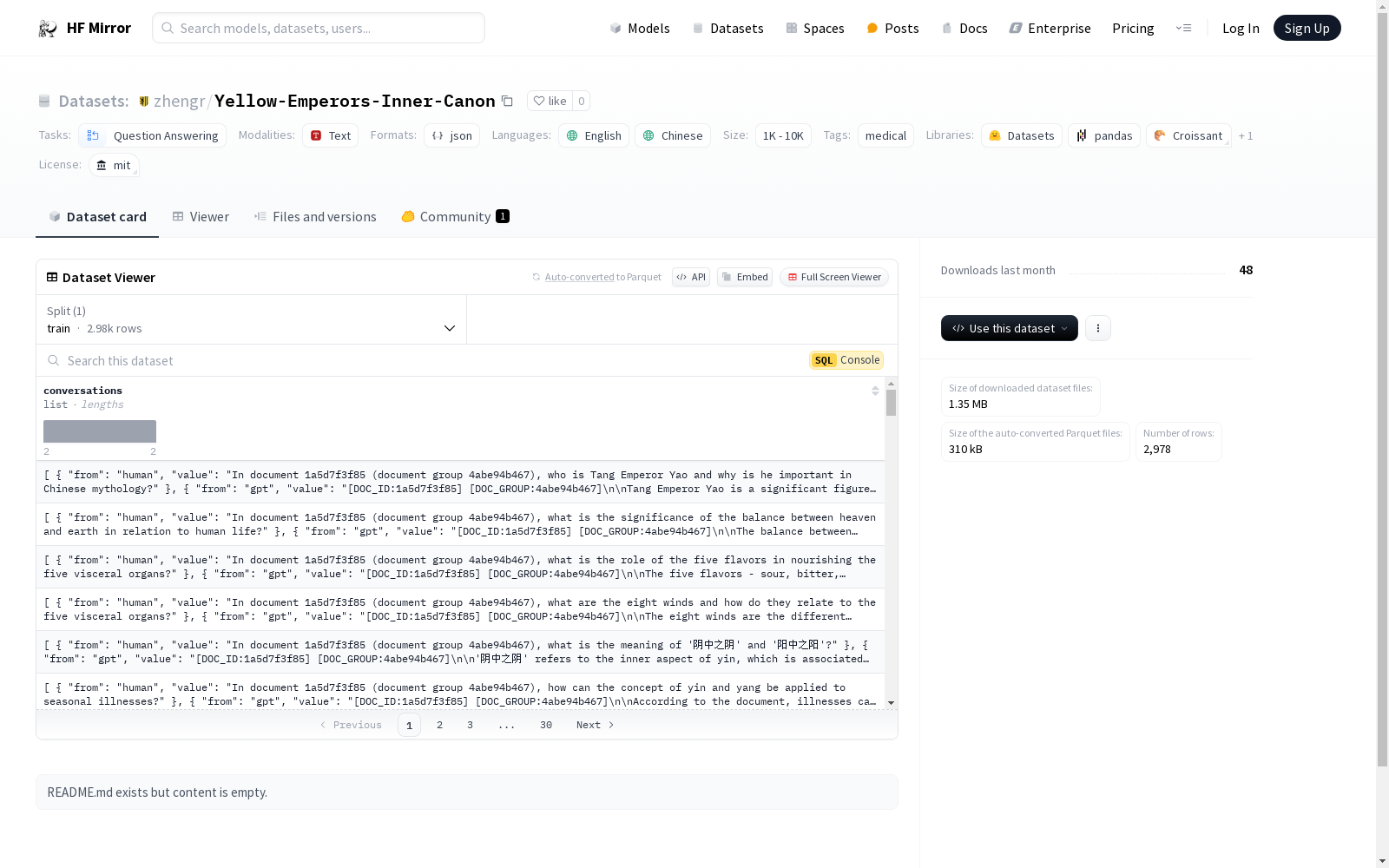Viewport: 1389px width, 868px height.
Task: Switch to the Viewer tab
Action: [x=201, y=217]
